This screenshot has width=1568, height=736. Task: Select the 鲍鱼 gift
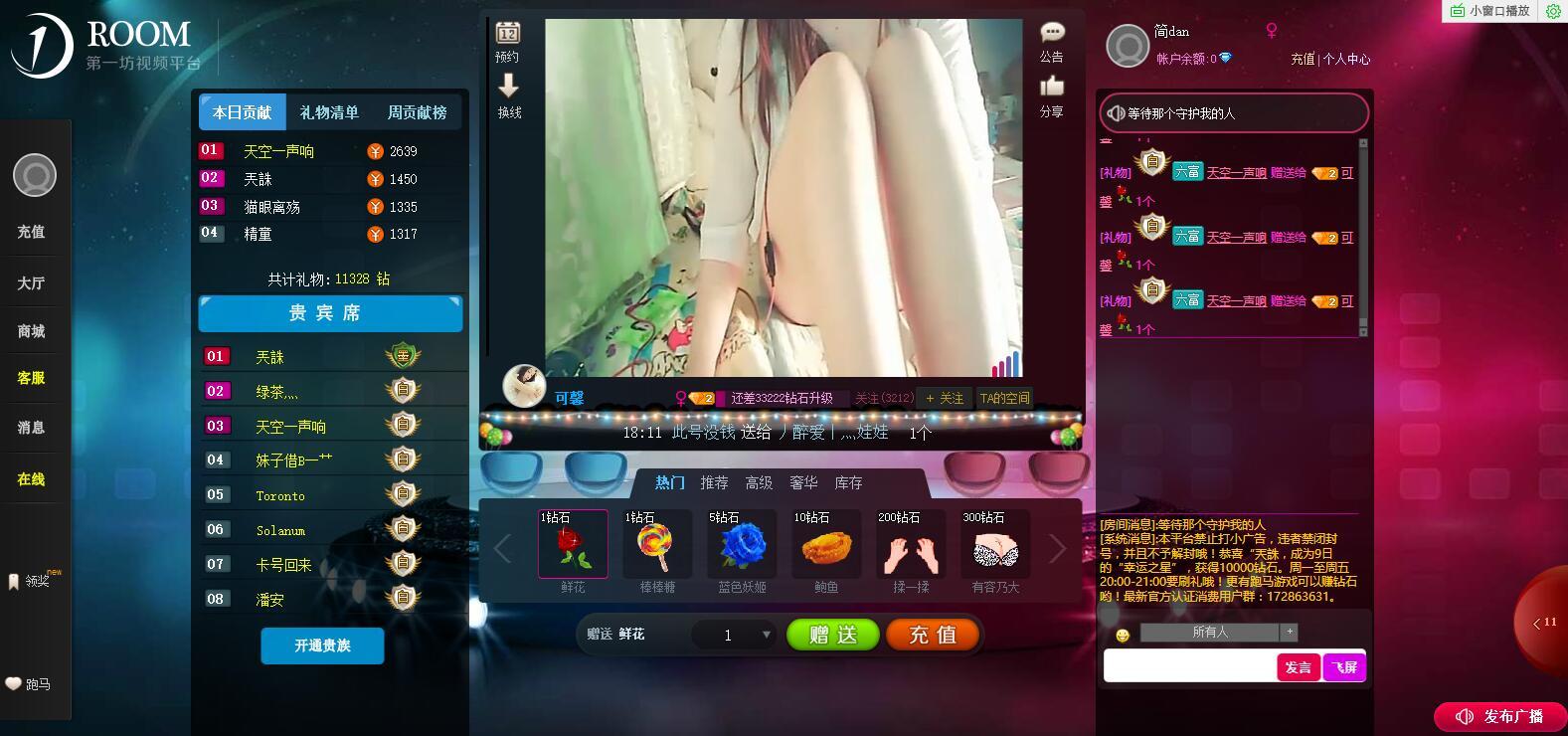coord(826,544)
